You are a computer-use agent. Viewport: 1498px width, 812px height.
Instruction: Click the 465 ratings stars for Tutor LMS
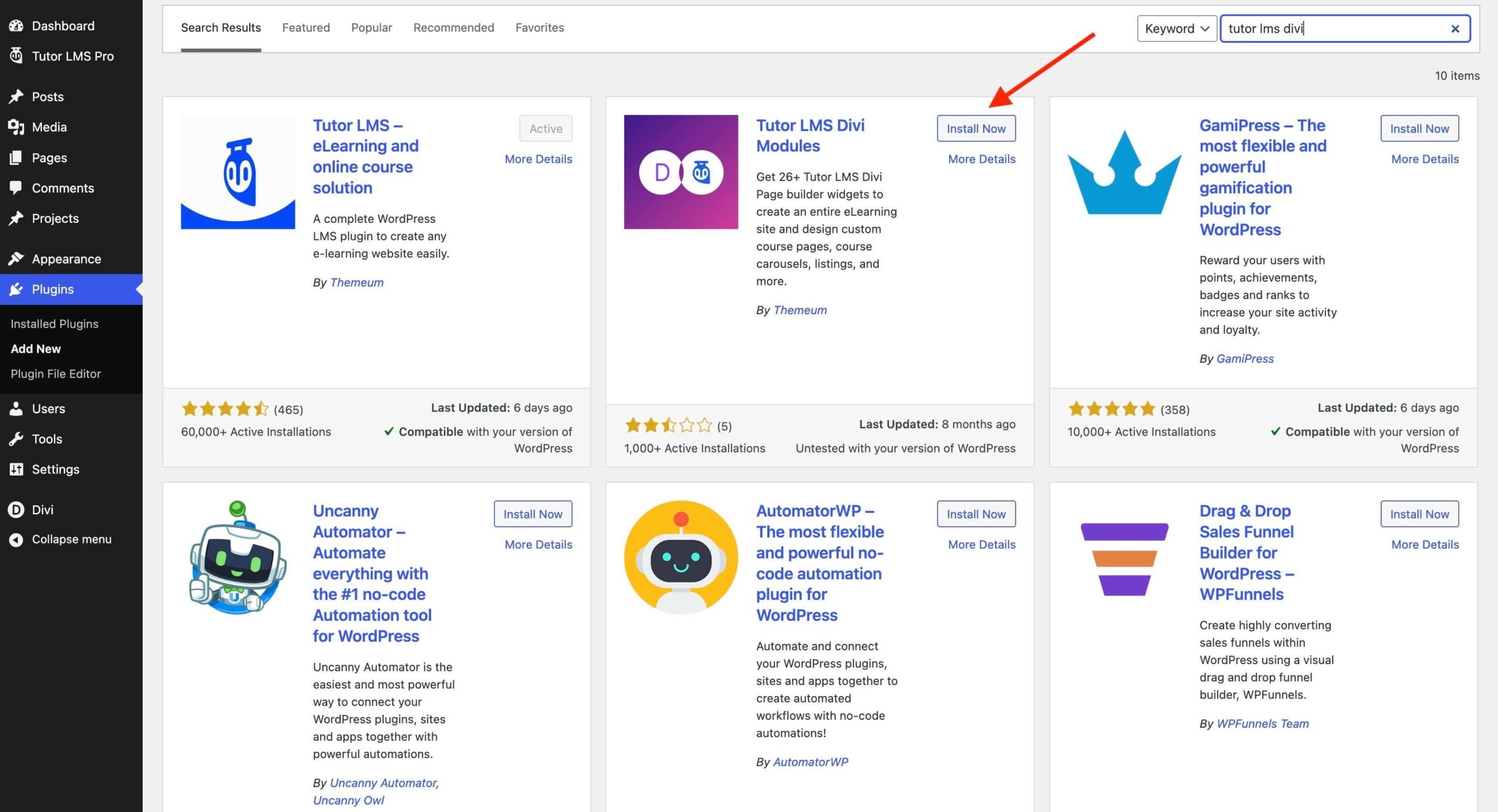[x=225, y=409]
